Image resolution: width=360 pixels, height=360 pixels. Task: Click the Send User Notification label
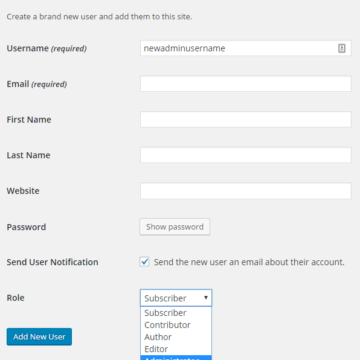(x=52, y=262)
